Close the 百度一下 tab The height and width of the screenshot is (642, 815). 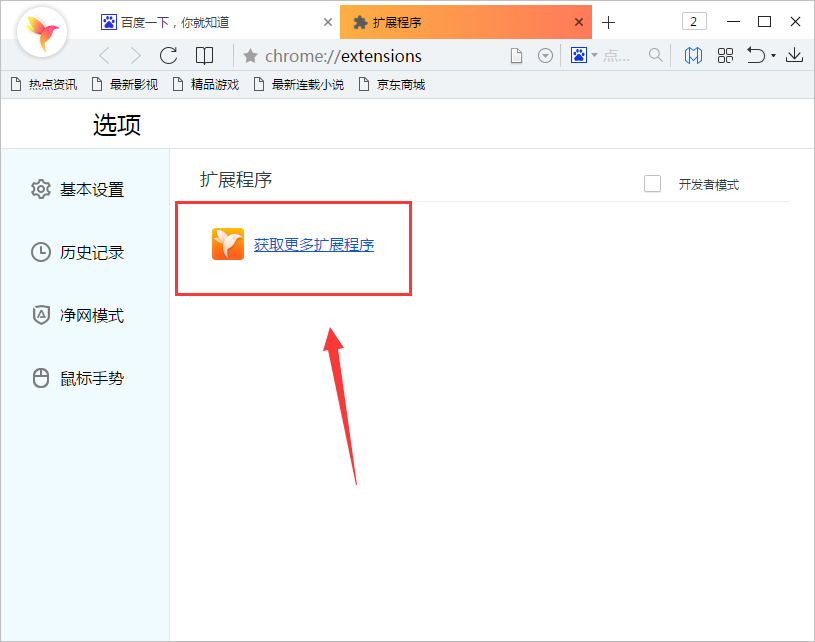(x=327, y=22)
